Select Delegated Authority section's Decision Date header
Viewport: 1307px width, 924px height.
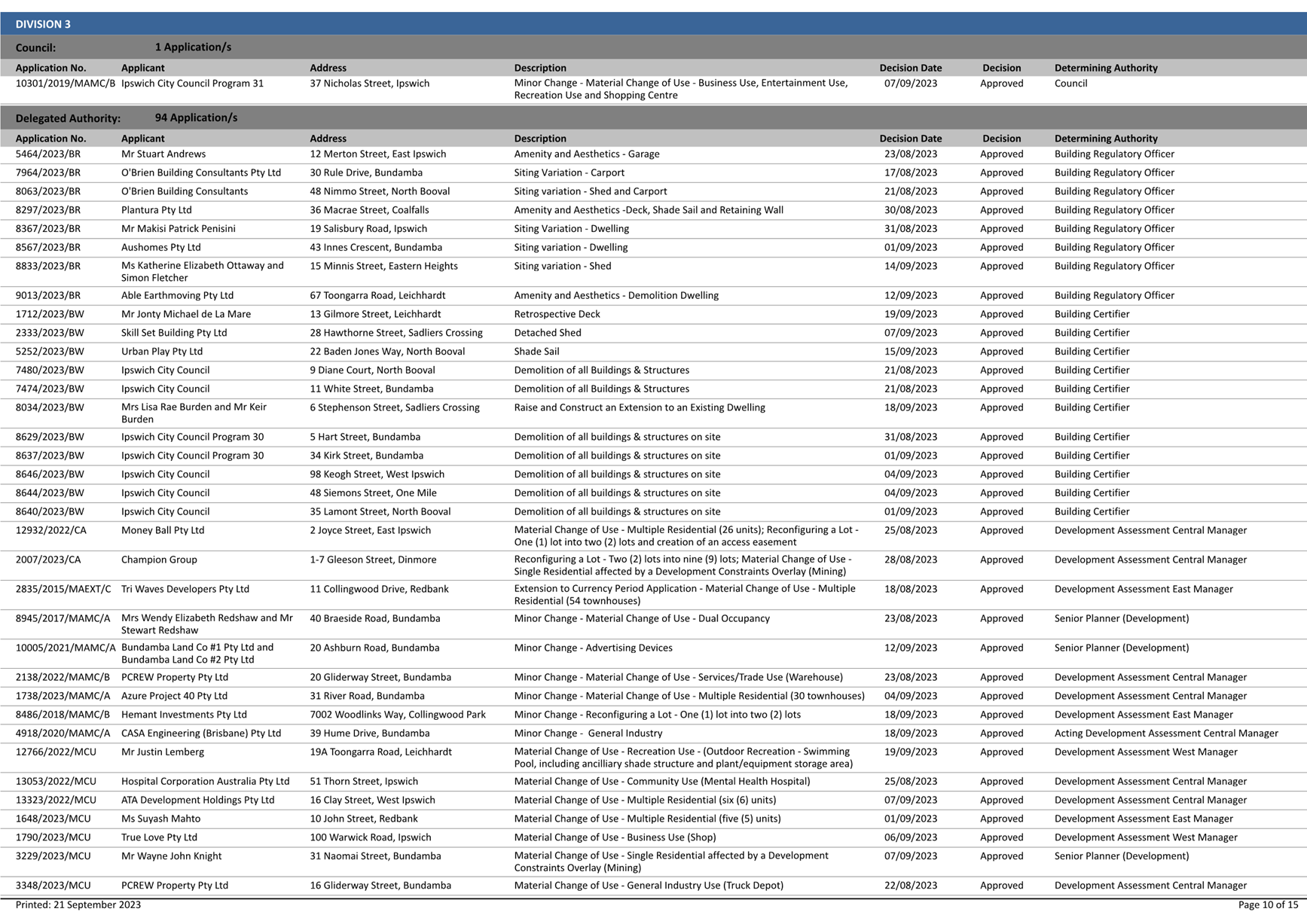tap(911, 139)
